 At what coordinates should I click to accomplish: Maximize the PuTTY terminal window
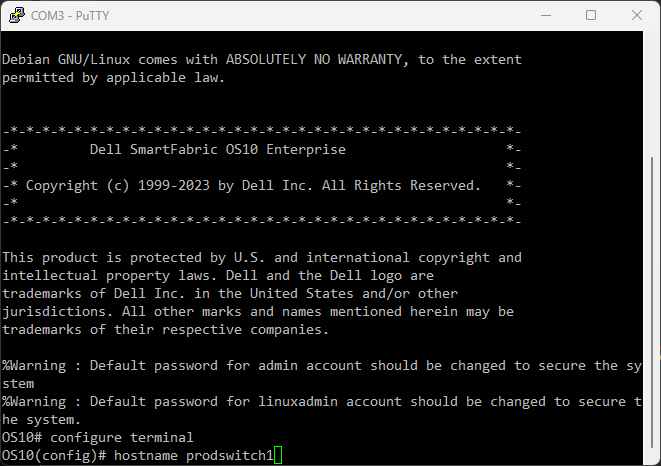590,15
